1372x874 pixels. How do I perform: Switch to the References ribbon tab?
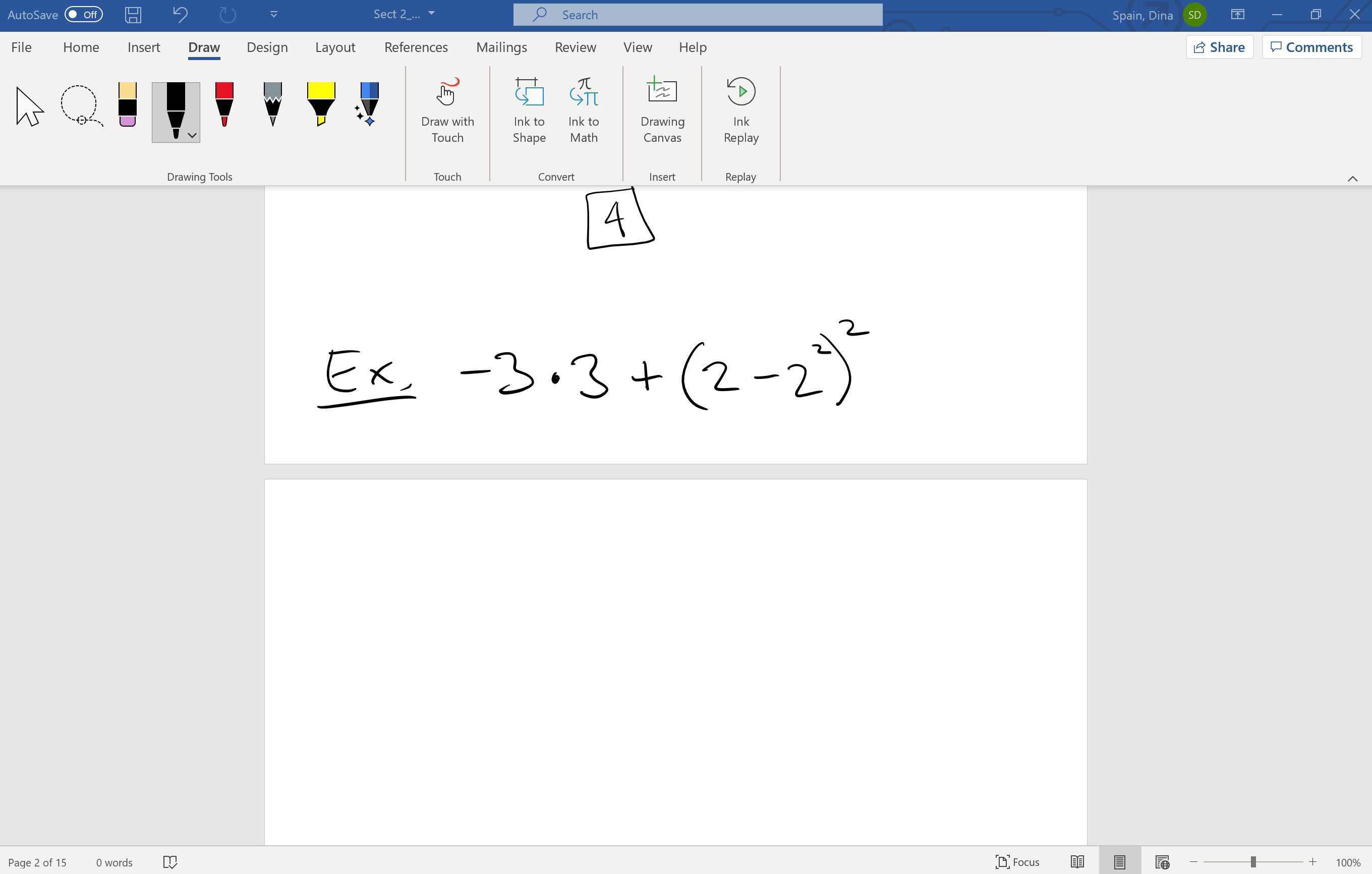pos(415,47)
